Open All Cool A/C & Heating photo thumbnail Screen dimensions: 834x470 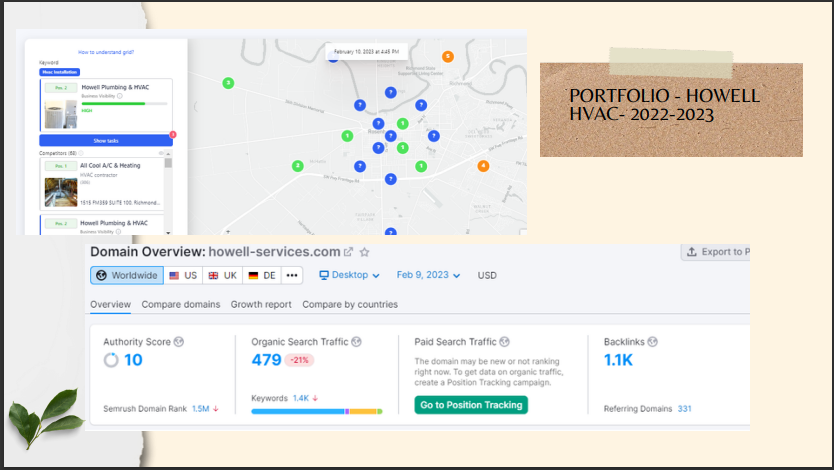tap(61, 192)
